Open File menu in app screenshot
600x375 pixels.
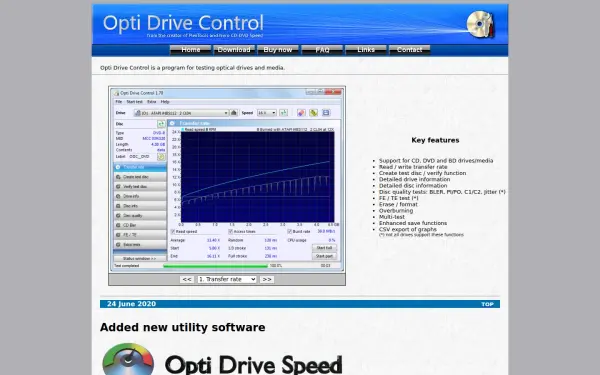(x=119, y=102)
